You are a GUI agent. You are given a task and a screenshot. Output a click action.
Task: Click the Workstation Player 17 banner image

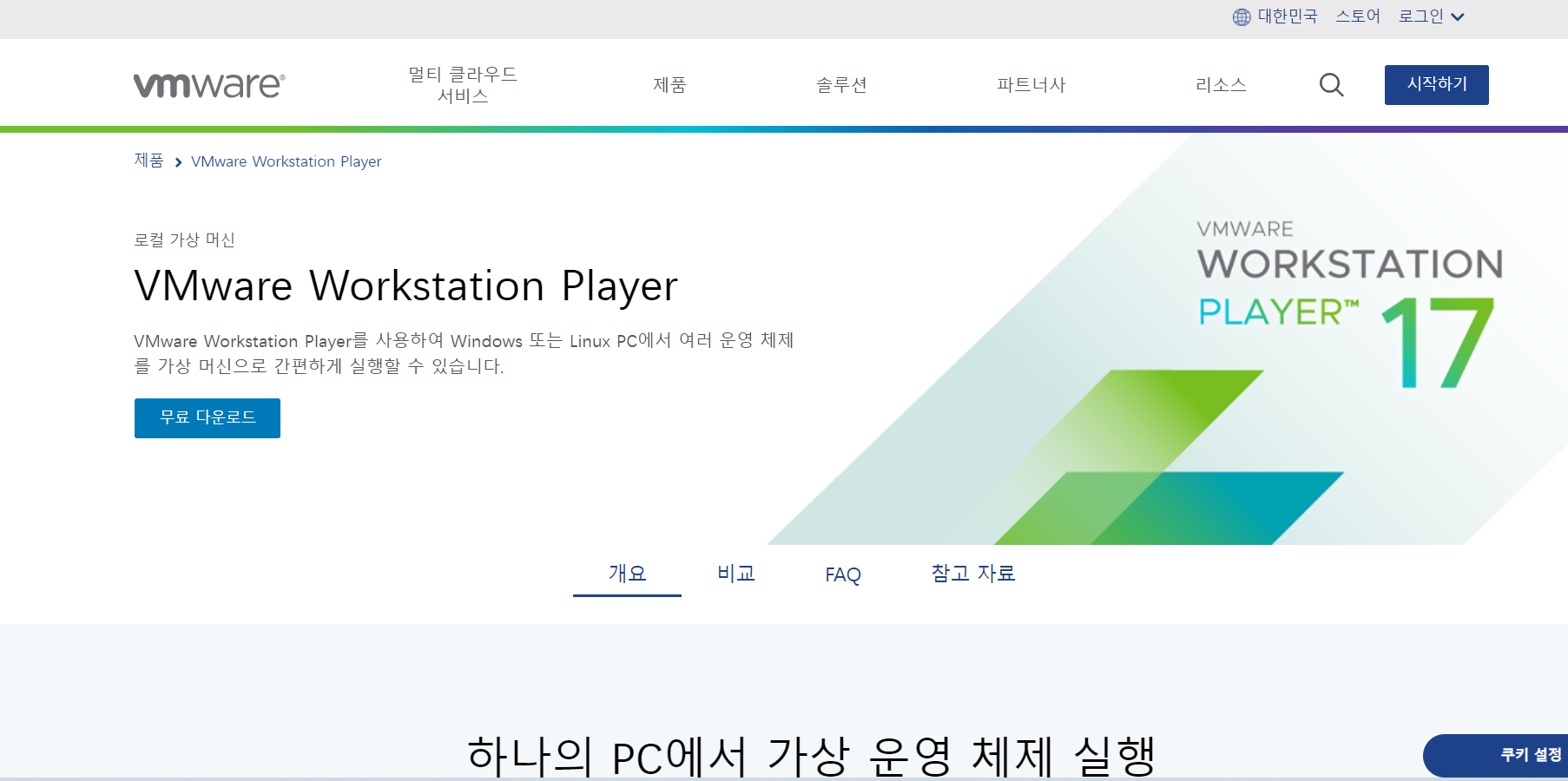pos(1168,339)
